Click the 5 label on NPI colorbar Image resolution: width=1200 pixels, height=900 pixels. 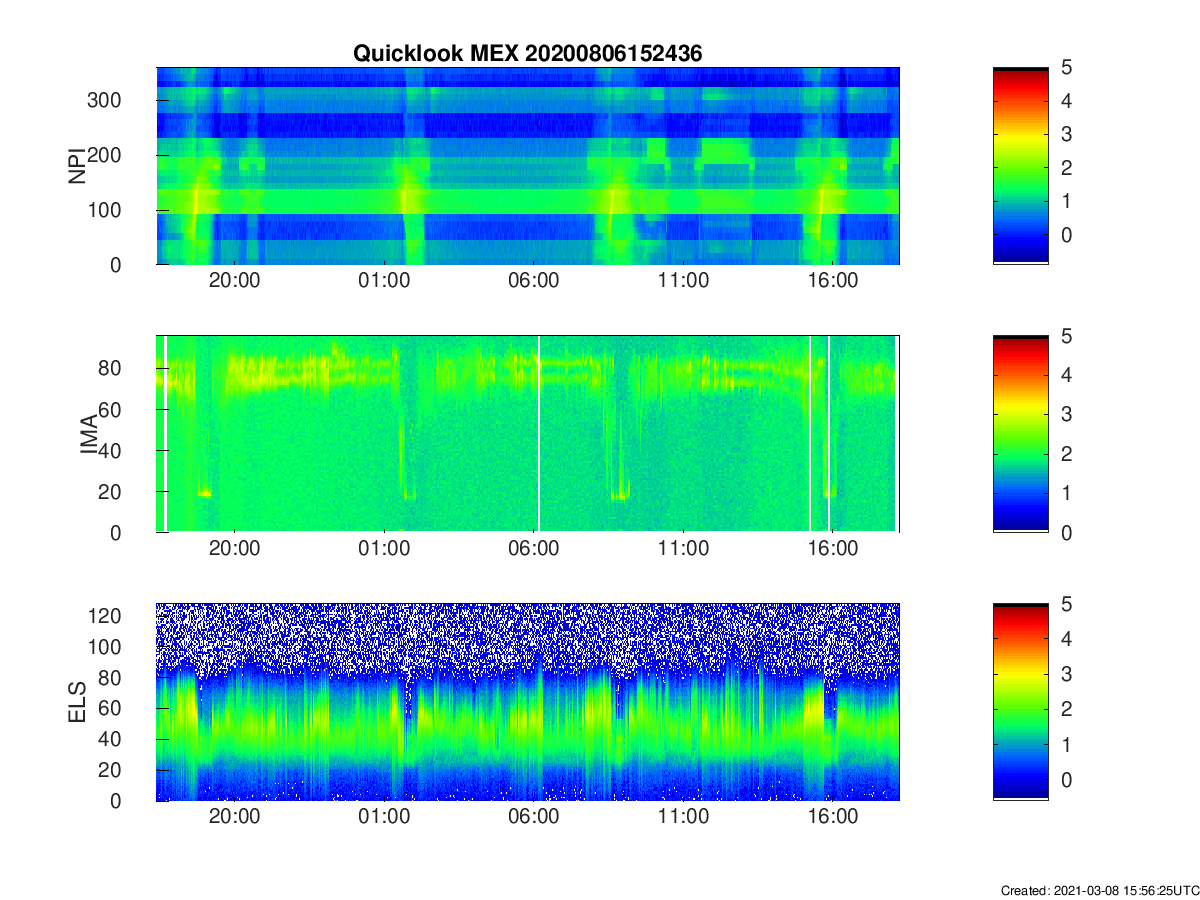tap(1066, 67)
